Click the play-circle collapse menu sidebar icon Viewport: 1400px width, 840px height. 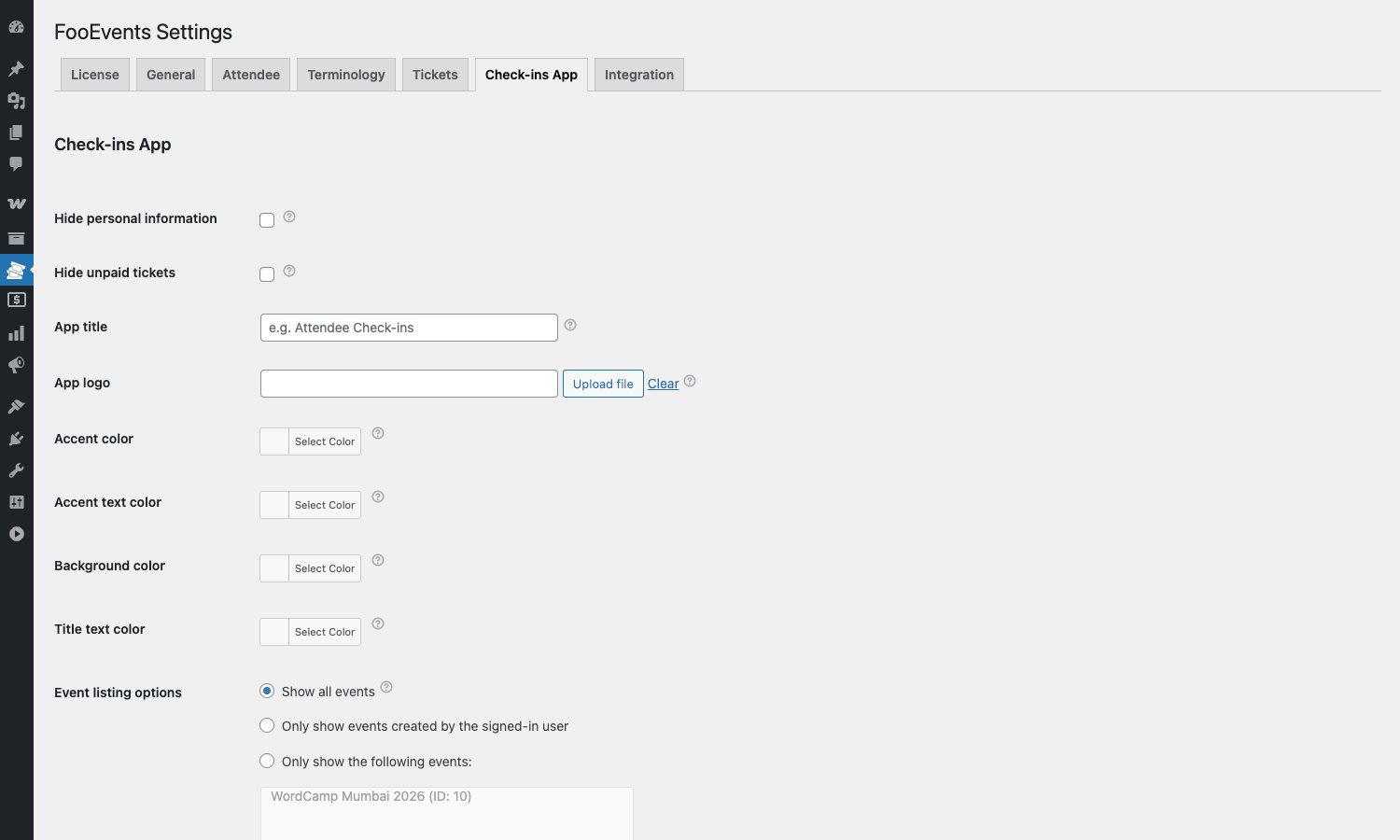click(x=16, y=534)
